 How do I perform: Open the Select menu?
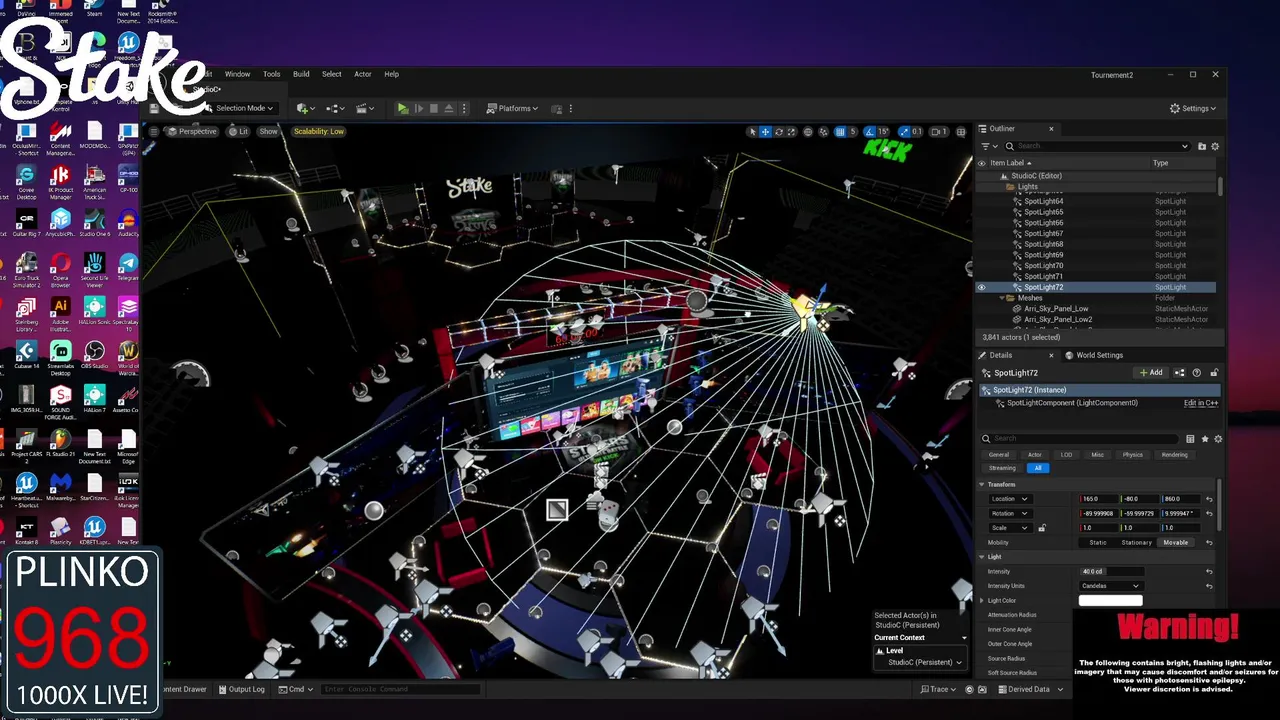[x=332, y=74]
